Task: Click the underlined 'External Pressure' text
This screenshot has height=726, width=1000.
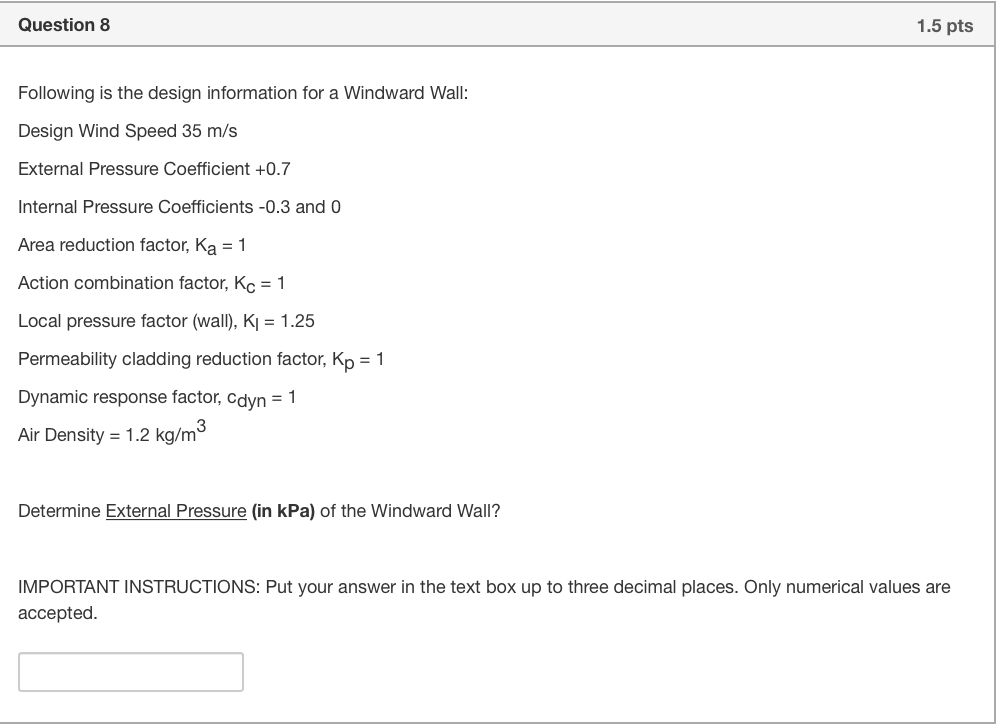Action: [x=176, y=511]
